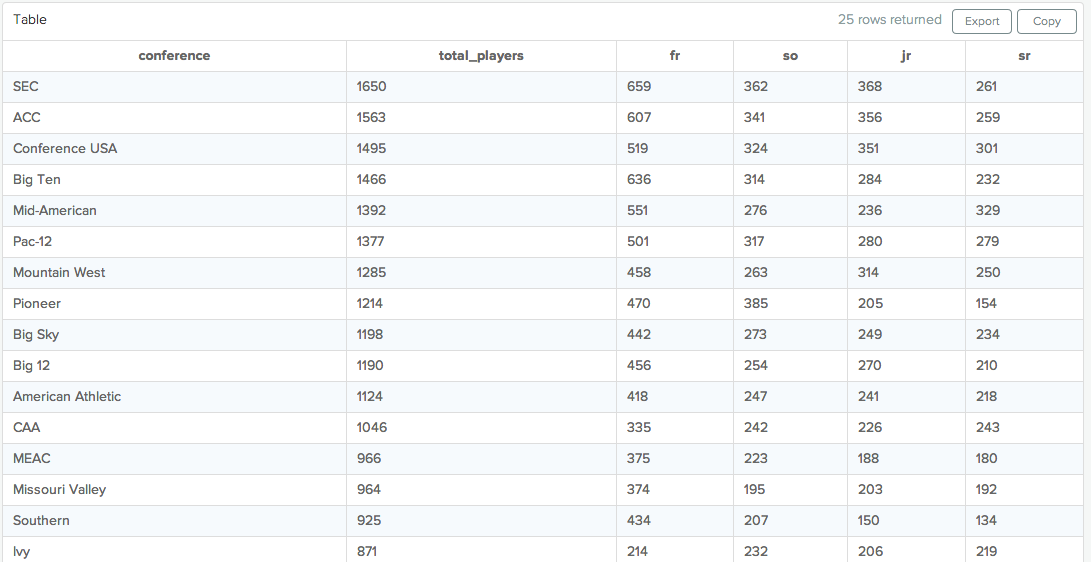This screenshot has width=1091, height=562.
Task: Click the 25 rows returned text
Action: coord(889,20)
